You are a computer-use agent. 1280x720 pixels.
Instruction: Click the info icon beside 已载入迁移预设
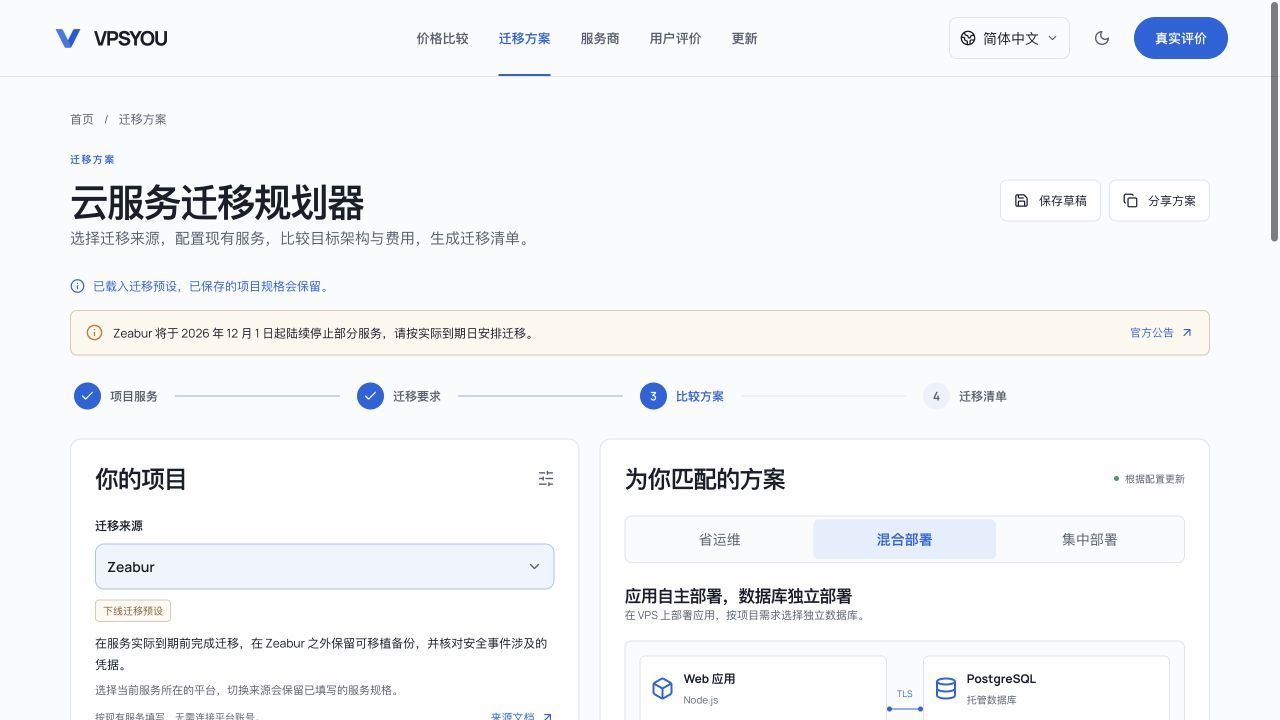point(77,286)
